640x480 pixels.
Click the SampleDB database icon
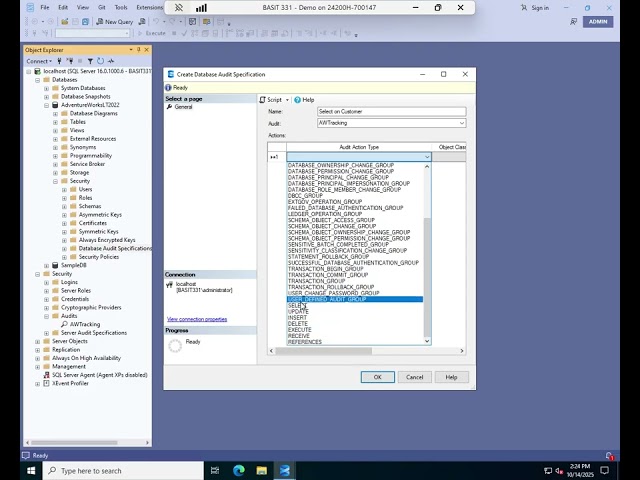(55, 265)
